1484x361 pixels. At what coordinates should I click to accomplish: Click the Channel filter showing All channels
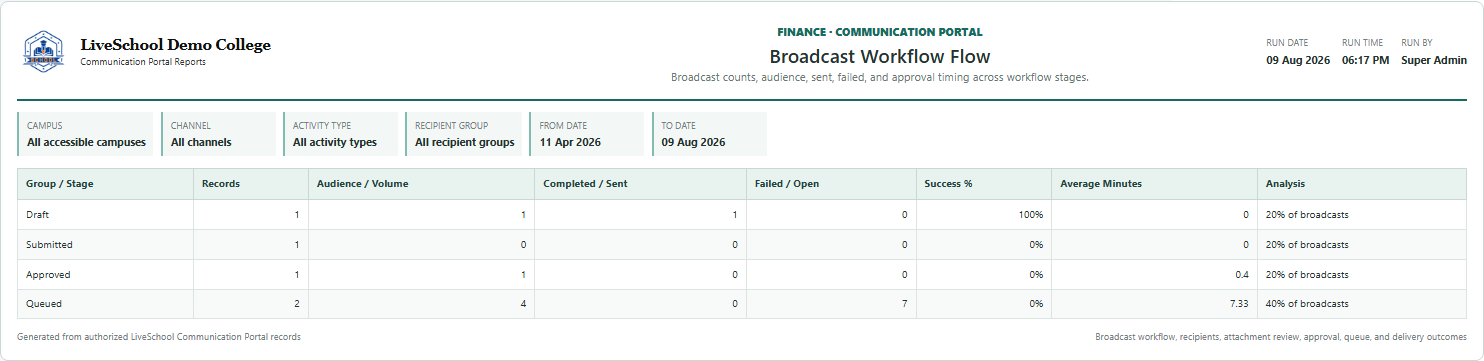218,134
